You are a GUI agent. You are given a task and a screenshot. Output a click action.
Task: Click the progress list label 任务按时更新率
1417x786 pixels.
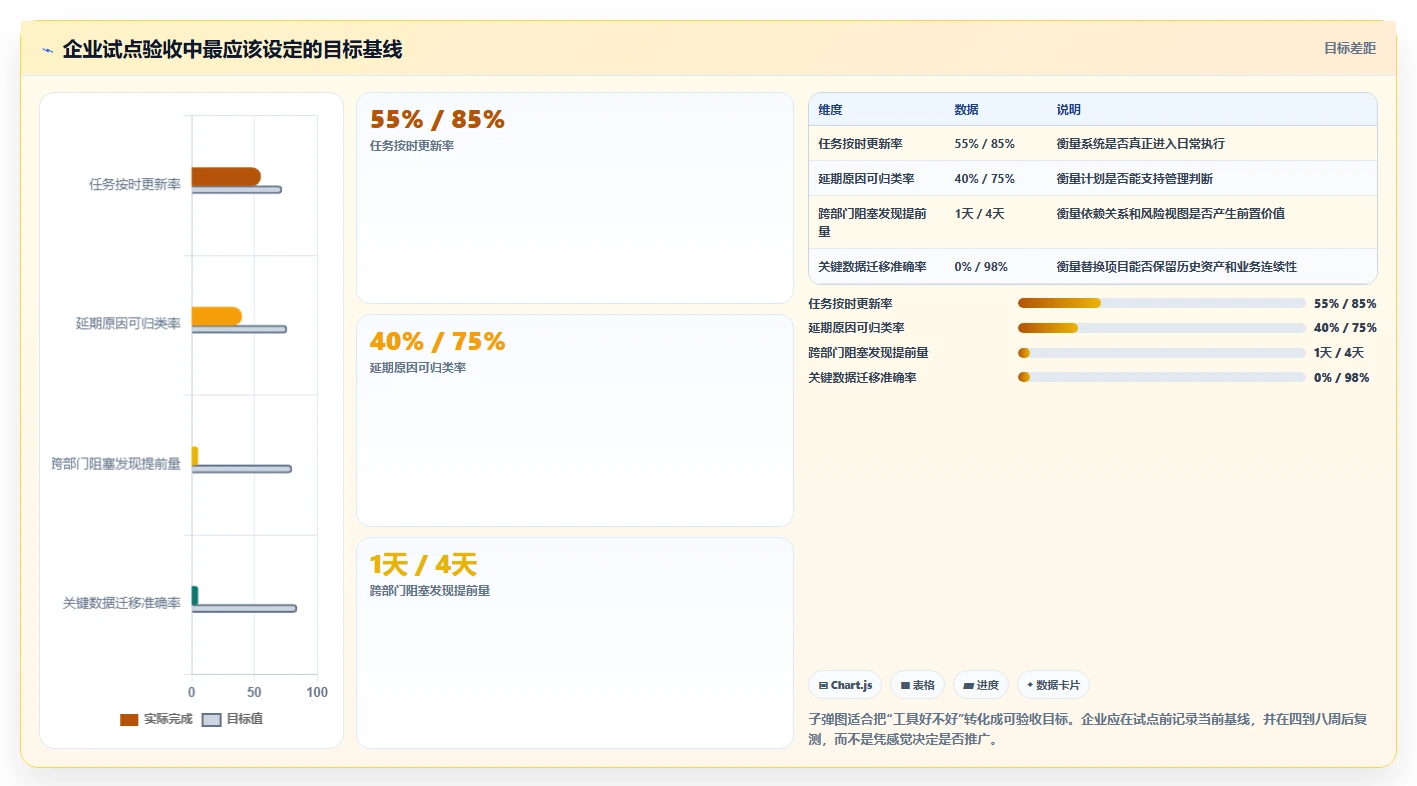(x=851, y=303)
